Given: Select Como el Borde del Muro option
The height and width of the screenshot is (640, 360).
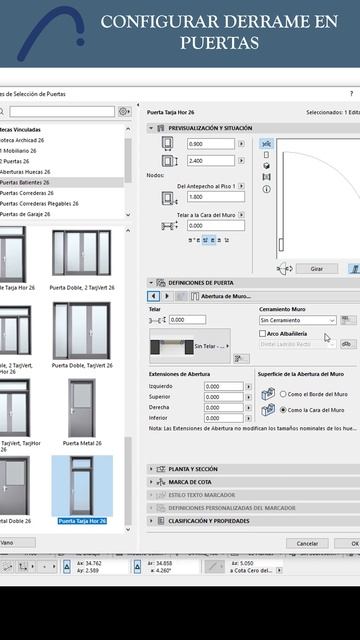Looking at the screenshot, I should point(283,394).
